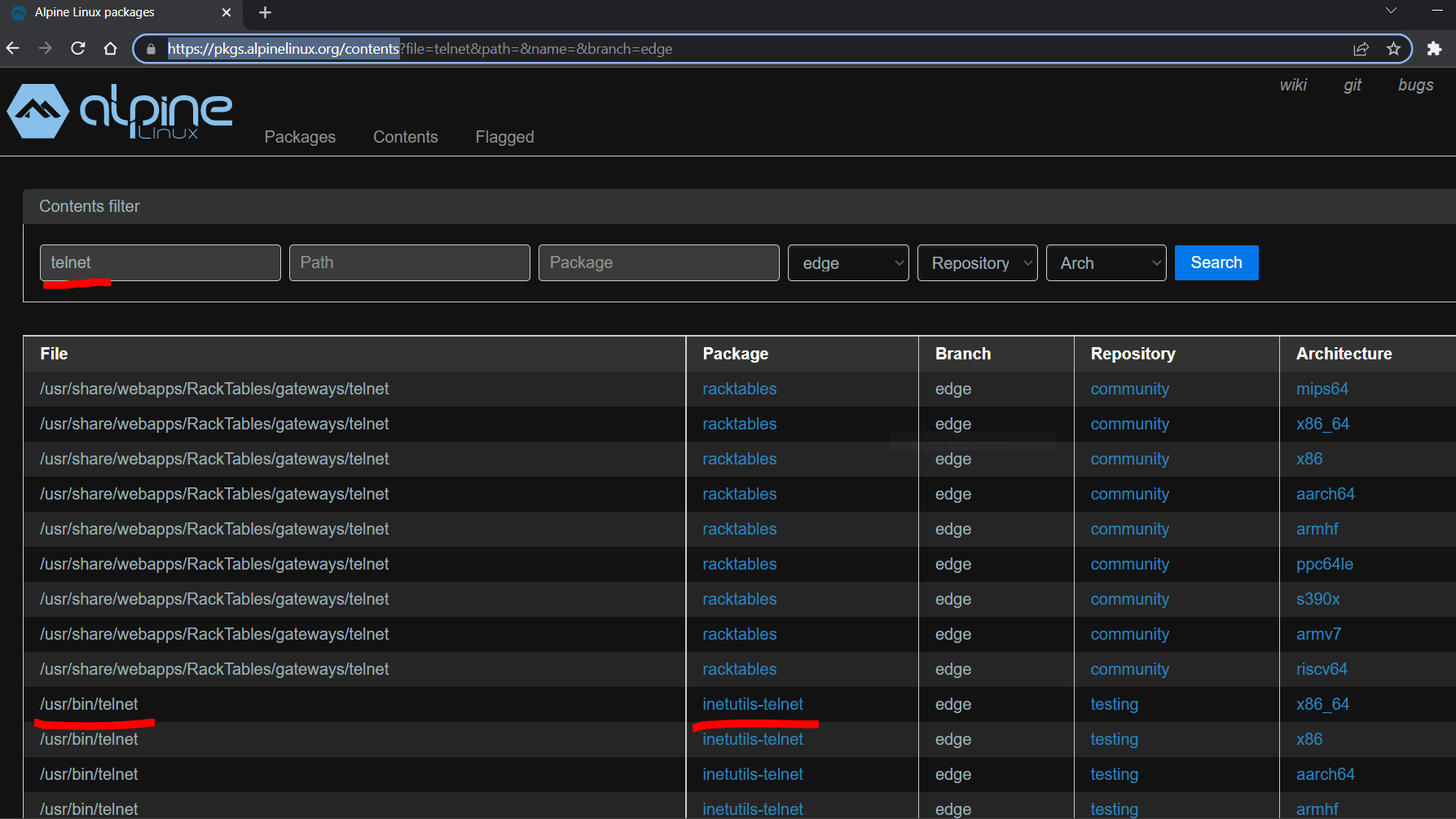The height and width of the screenshot is (819, 1456).
Task: Click the browser back arrow
Action: [13, 49]
